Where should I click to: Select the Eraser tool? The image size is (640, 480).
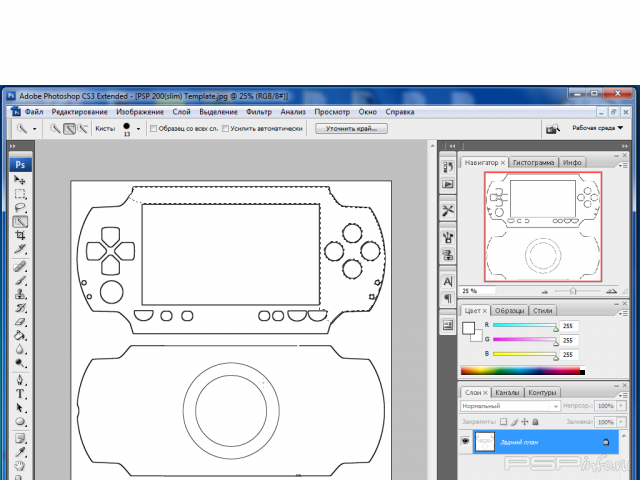(x=20, y=322)
